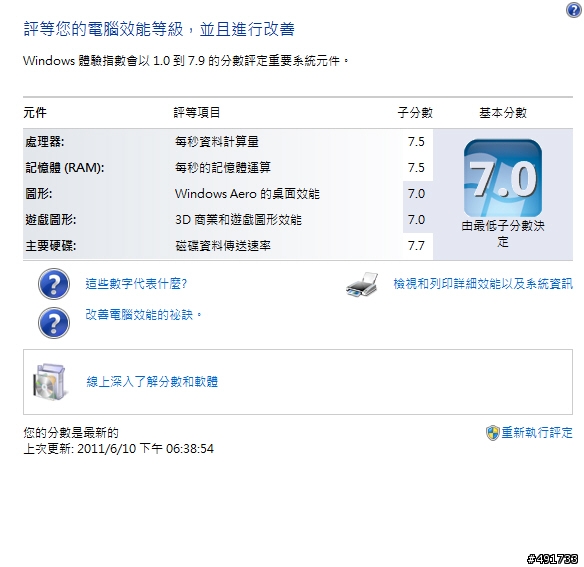Click the 3D 商業和遊戲圖形效能 description
The image size is (584, 567).
[x=238, y=220]
